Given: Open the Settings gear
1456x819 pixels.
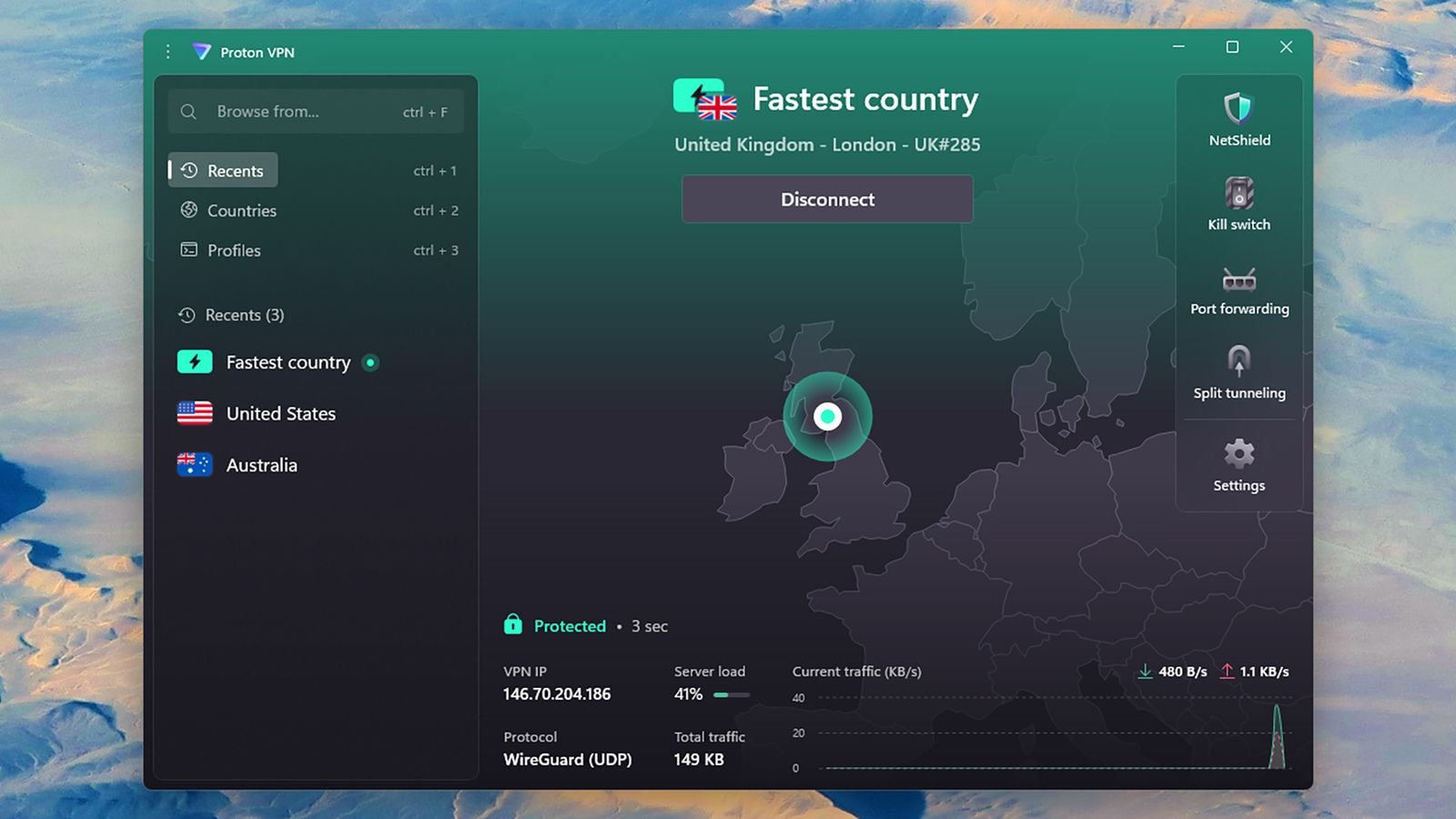Looking at the screenshot, I should click(1238, 462).
